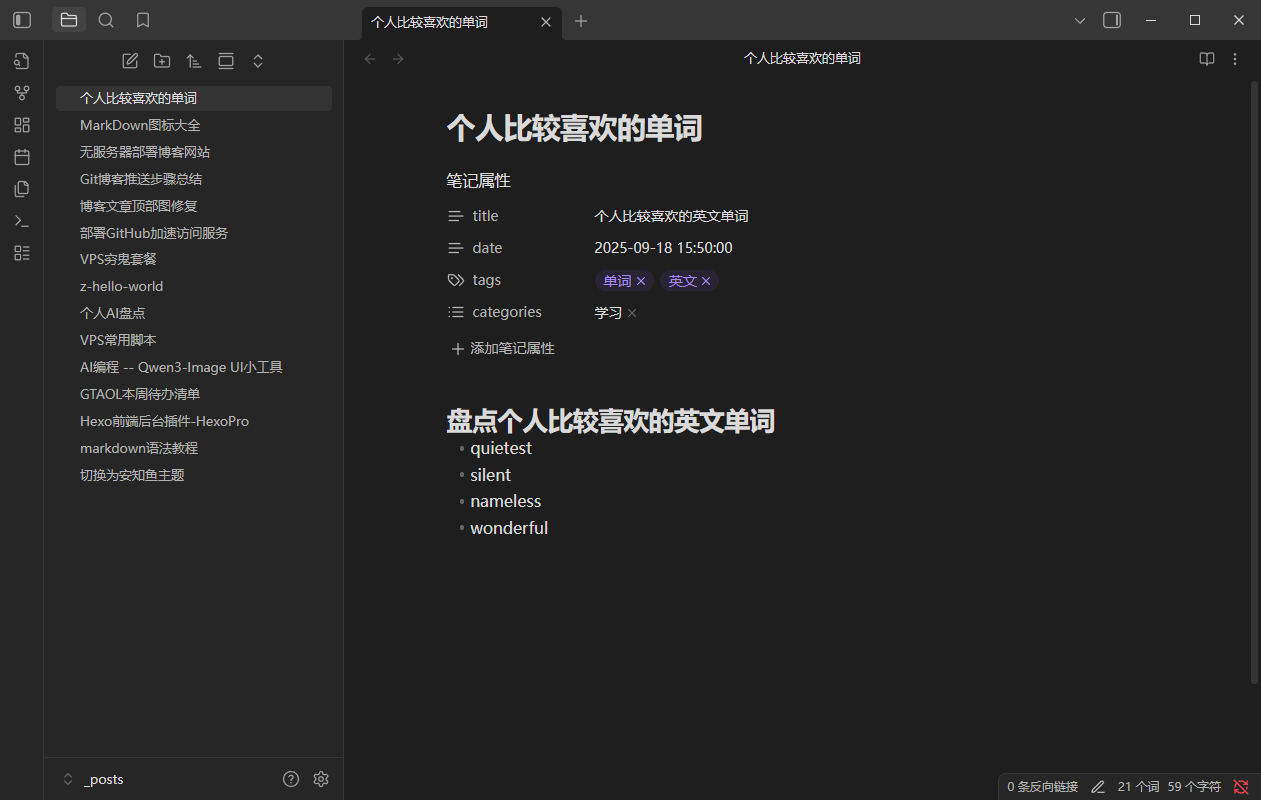Screen dimensions: 1261x800
Task: Edit the date property value
Action: [663, 247]
